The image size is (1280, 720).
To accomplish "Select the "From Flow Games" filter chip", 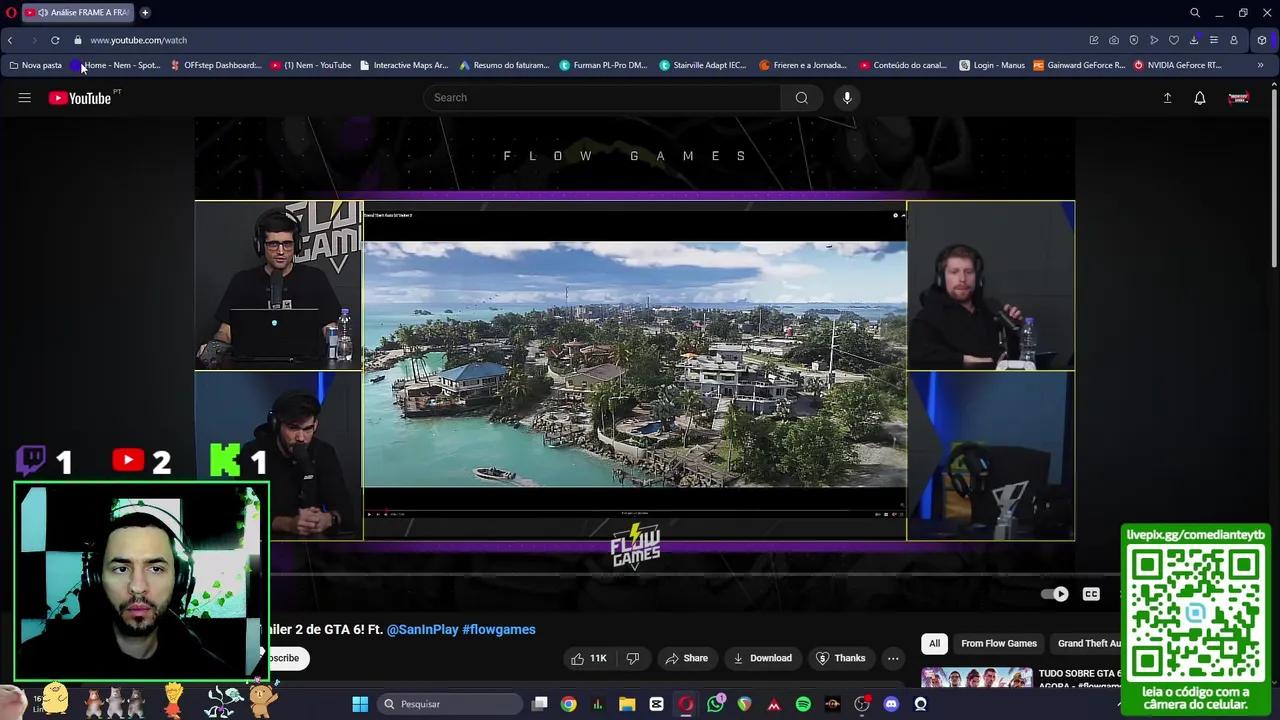I will click(999, 643).
